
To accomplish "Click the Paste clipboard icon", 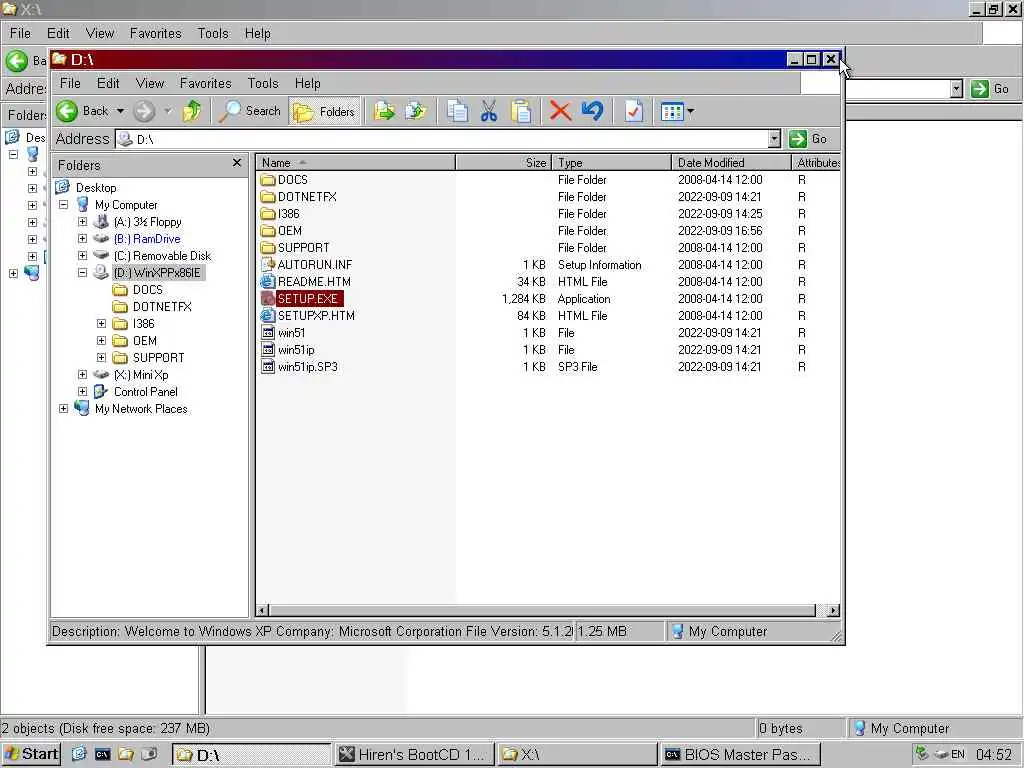I will 520,112.
